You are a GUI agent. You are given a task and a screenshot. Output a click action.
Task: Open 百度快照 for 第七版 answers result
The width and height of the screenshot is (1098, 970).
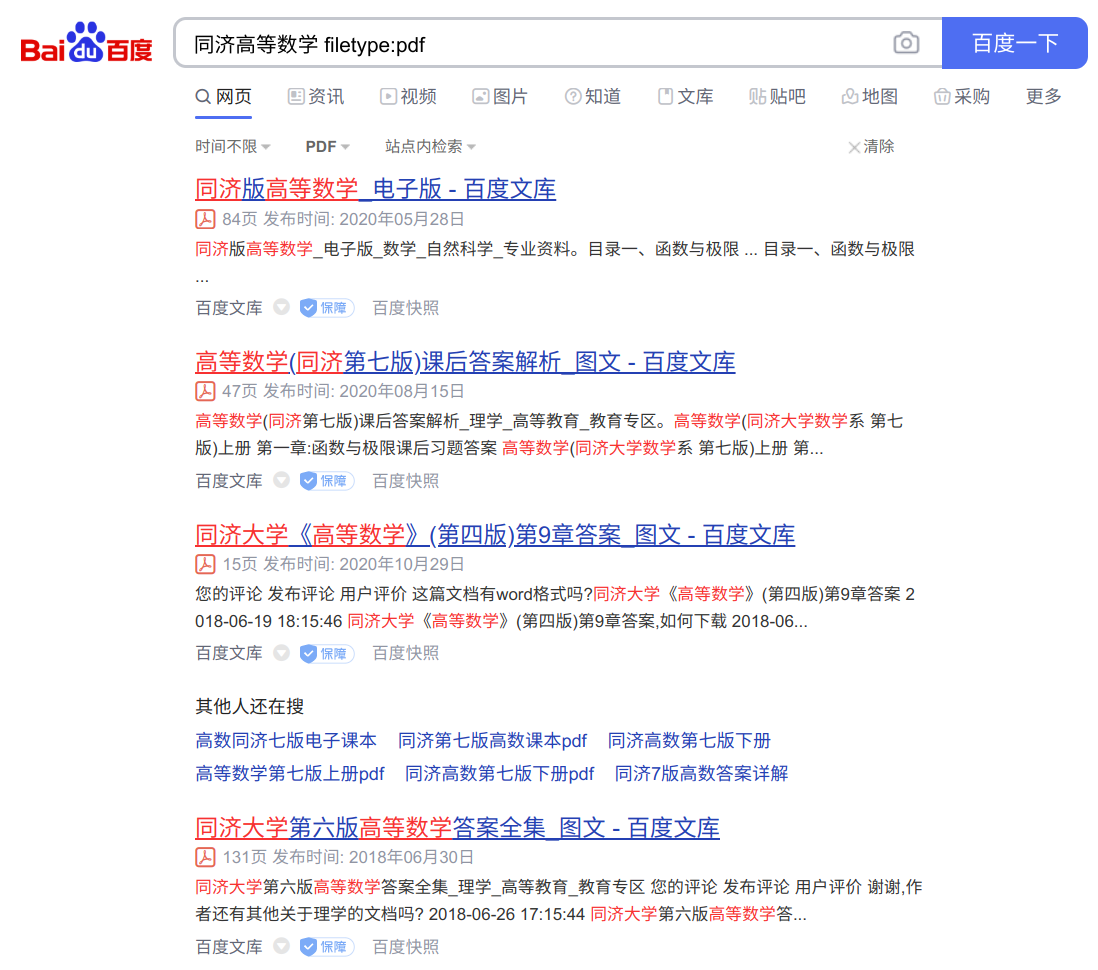(x=405, y=480)
